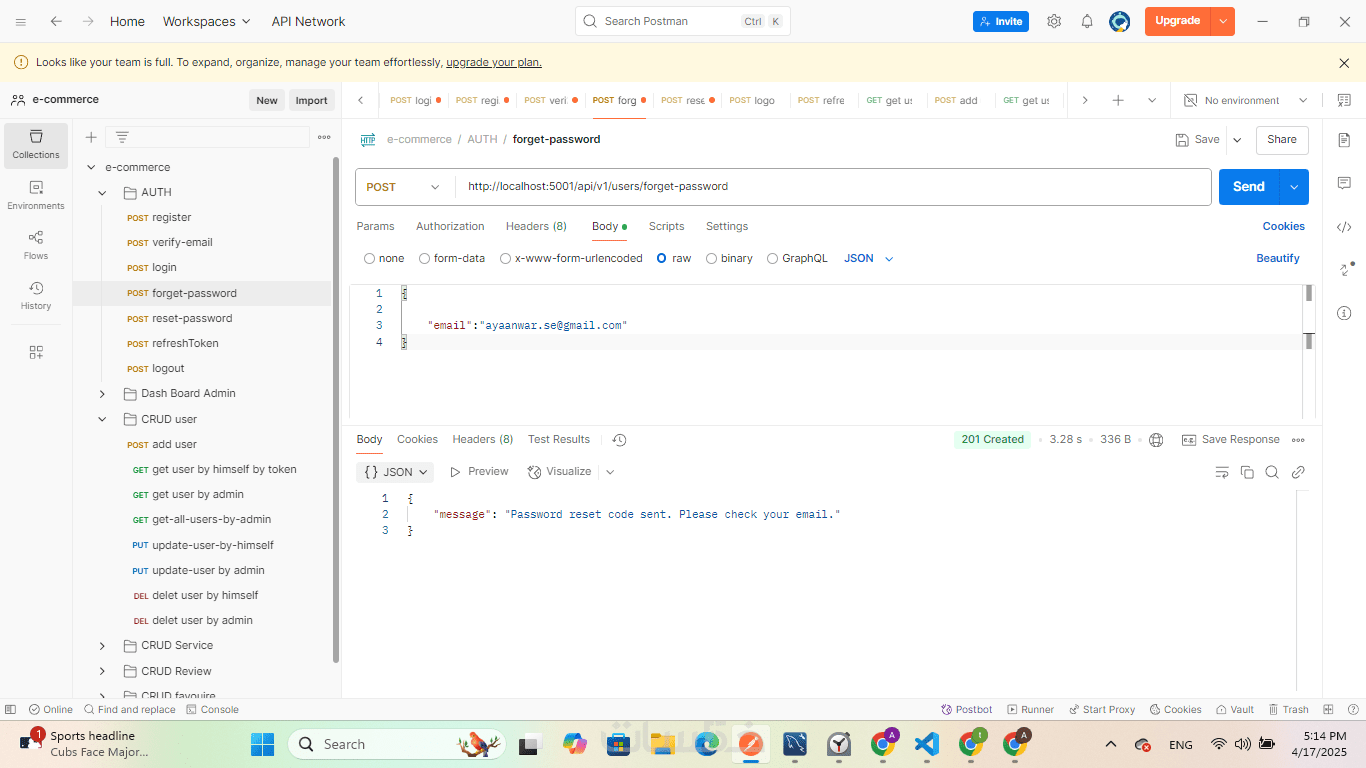This screenshot has height=768, width=1366.
Task: Open the Save options arrow
Action: 1237,140
